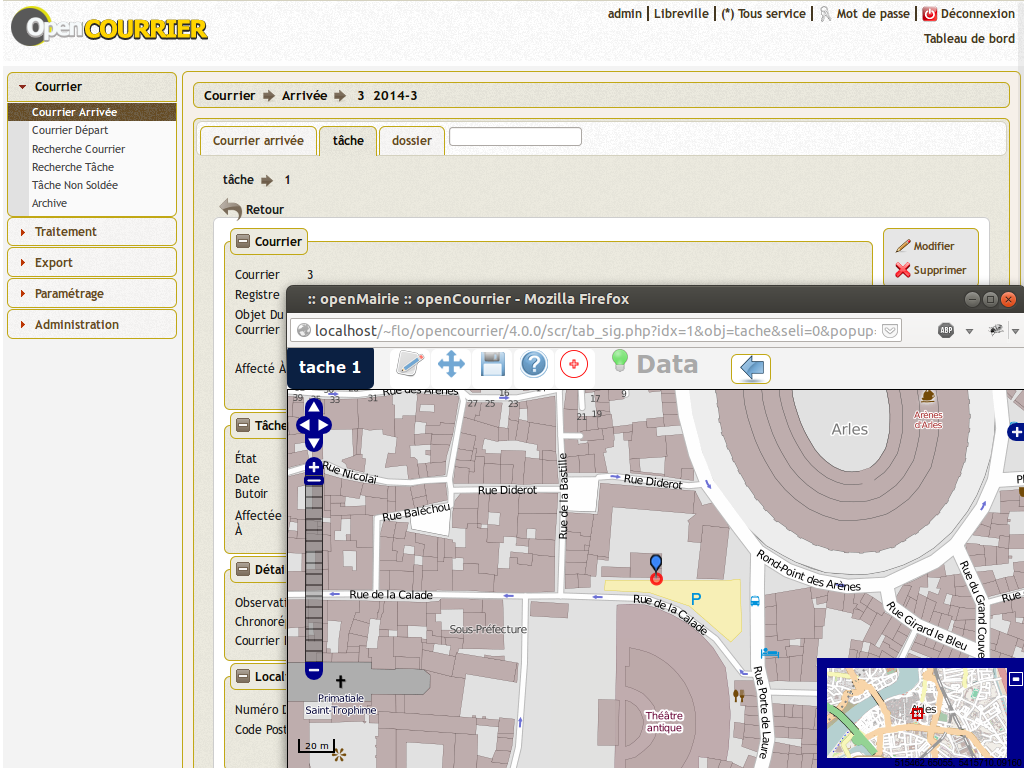Pan the map up with arrow

[314, 408]
